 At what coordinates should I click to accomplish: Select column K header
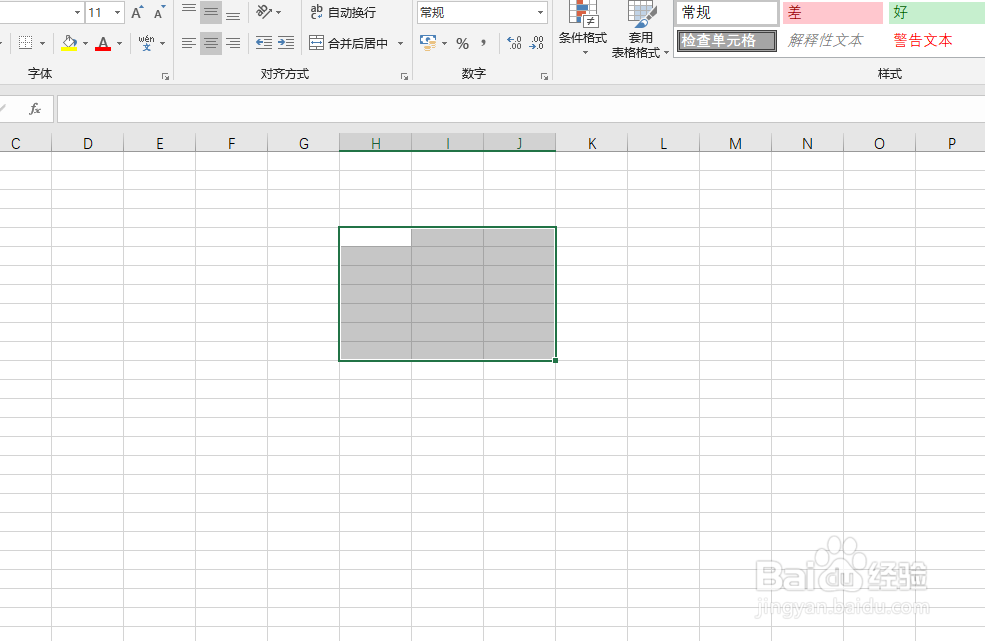point(592,143)
